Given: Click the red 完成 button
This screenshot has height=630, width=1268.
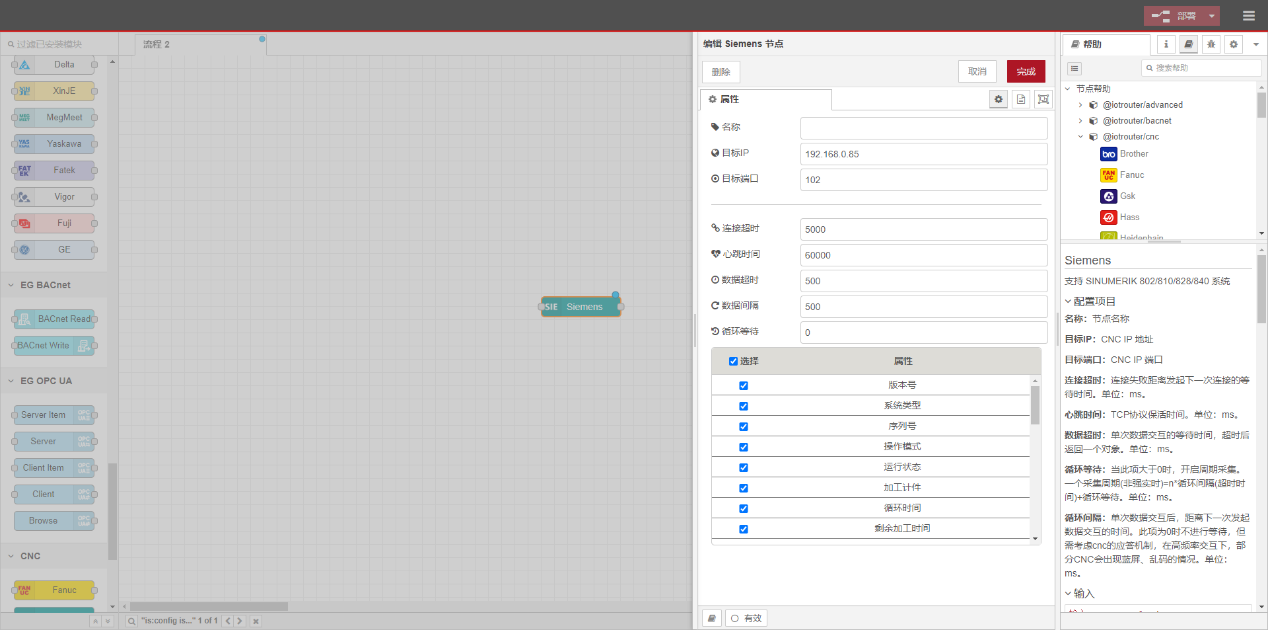Looking at the screenshot, I should click(x=1025, y=71).
